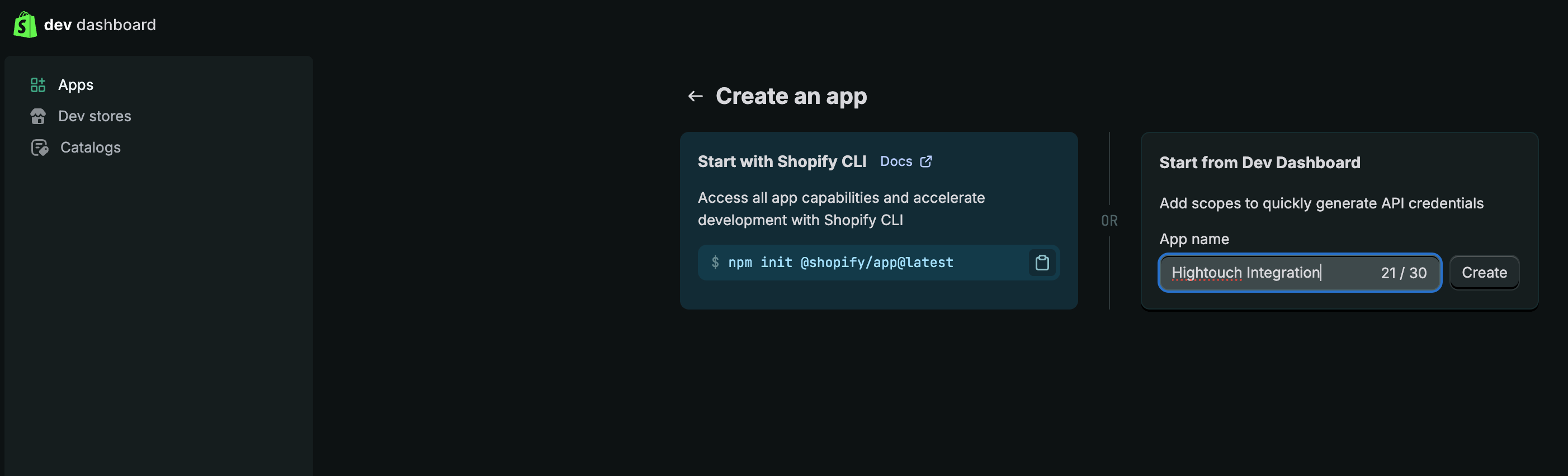
Task: Click the Dev stores storefront icon
Action: (x=37, y=116)
